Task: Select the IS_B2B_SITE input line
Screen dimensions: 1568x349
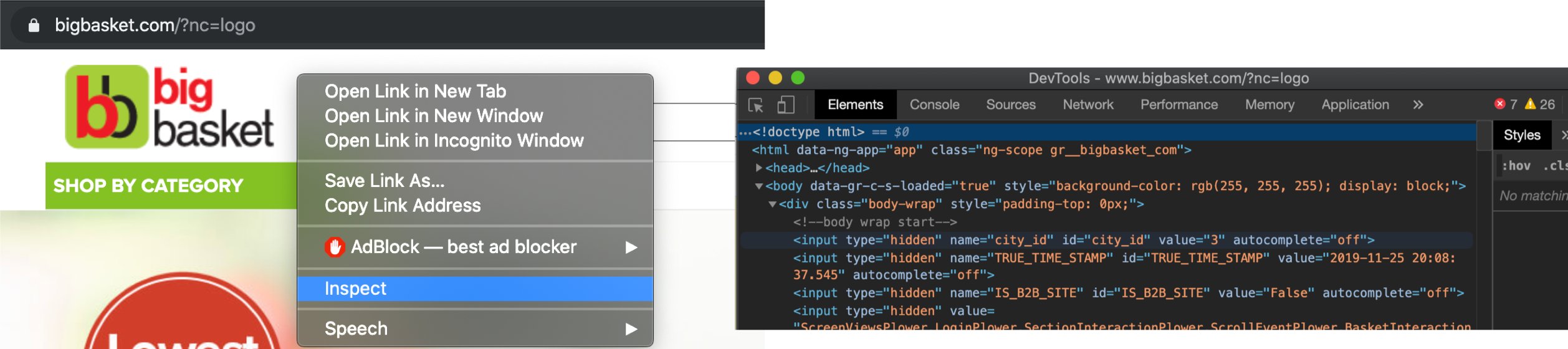Action: [1128, 293]
